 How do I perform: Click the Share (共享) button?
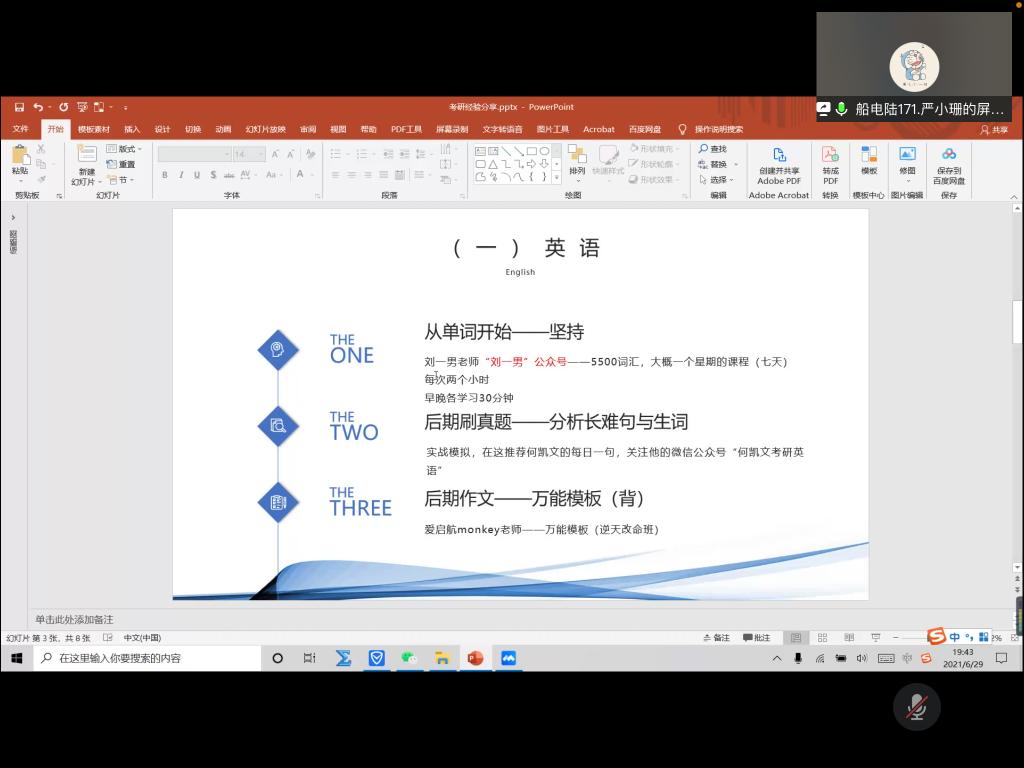click(x=994, y=129)
